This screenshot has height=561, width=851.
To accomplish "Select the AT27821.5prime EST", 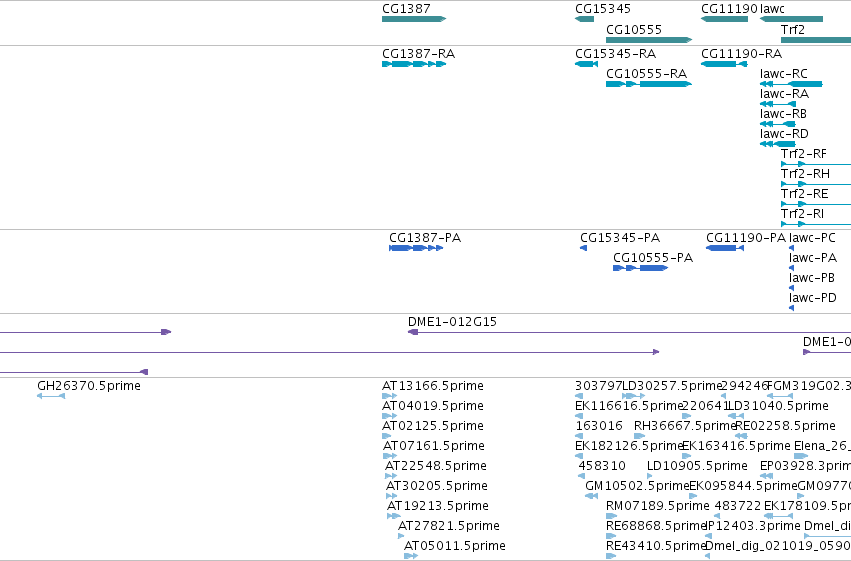I will 401,536.
